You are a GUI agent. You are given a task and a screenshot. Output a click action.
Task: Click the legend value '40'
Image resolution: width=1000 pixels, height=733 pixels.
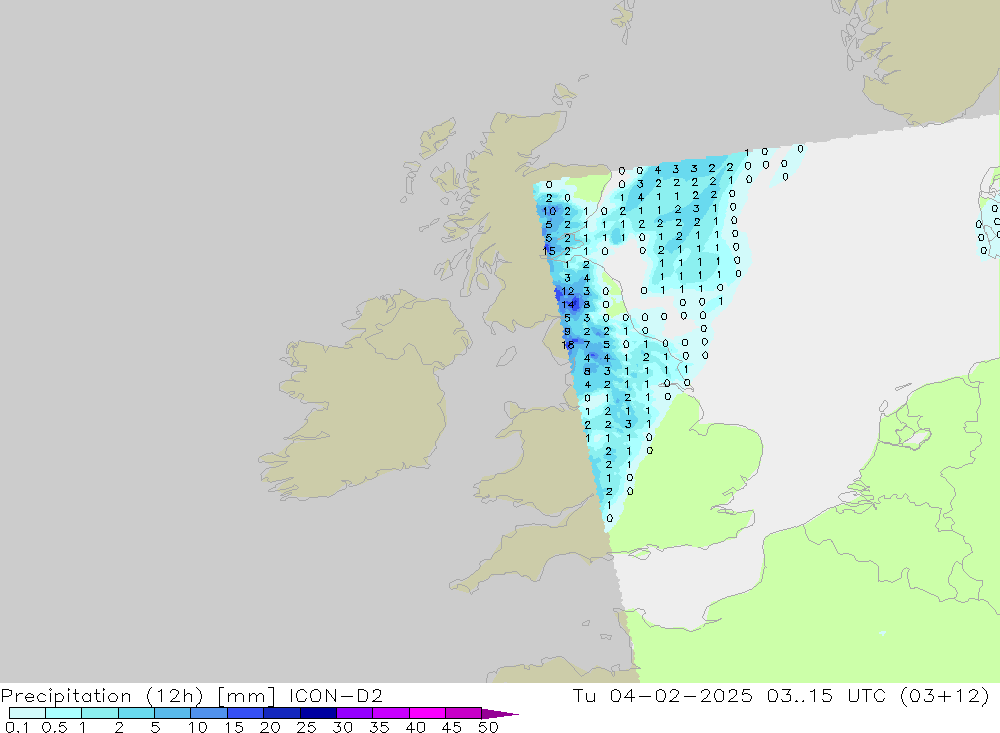pyautogui.click(x=415, y=727)
